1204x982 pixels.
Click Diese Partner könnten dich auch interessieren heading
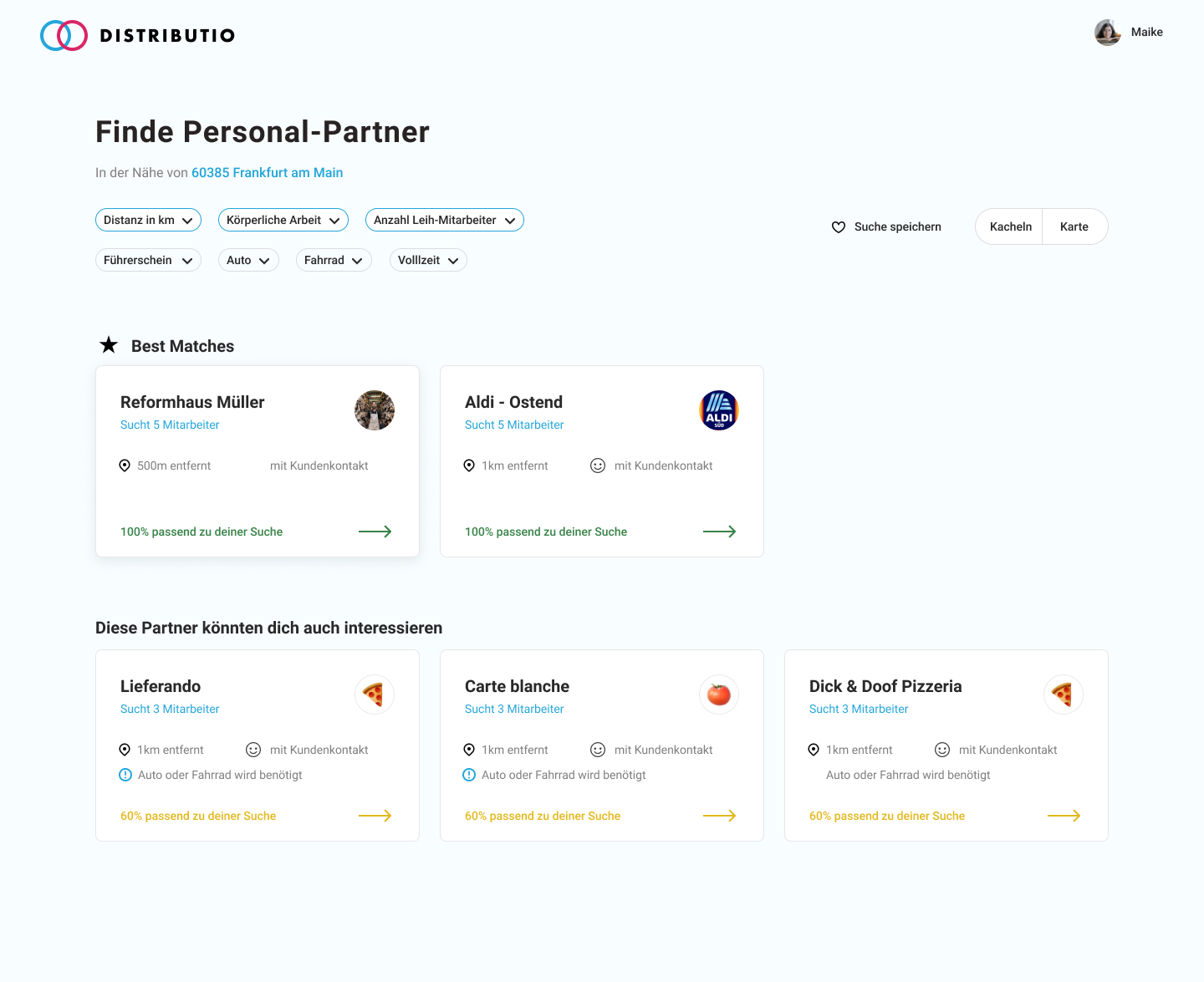click(x=269, y=628)
